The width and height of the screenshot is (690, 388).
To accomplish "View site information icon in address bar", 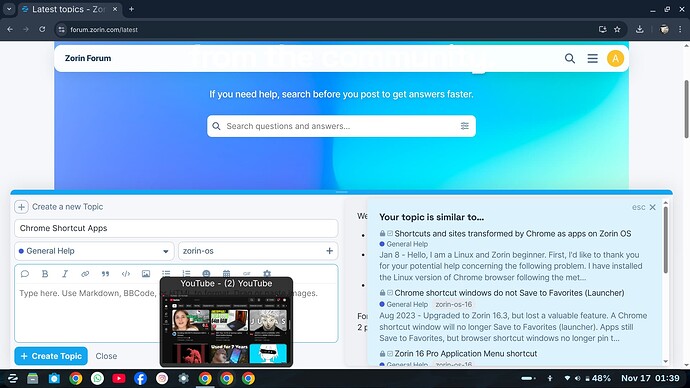I will coord(62,29).
